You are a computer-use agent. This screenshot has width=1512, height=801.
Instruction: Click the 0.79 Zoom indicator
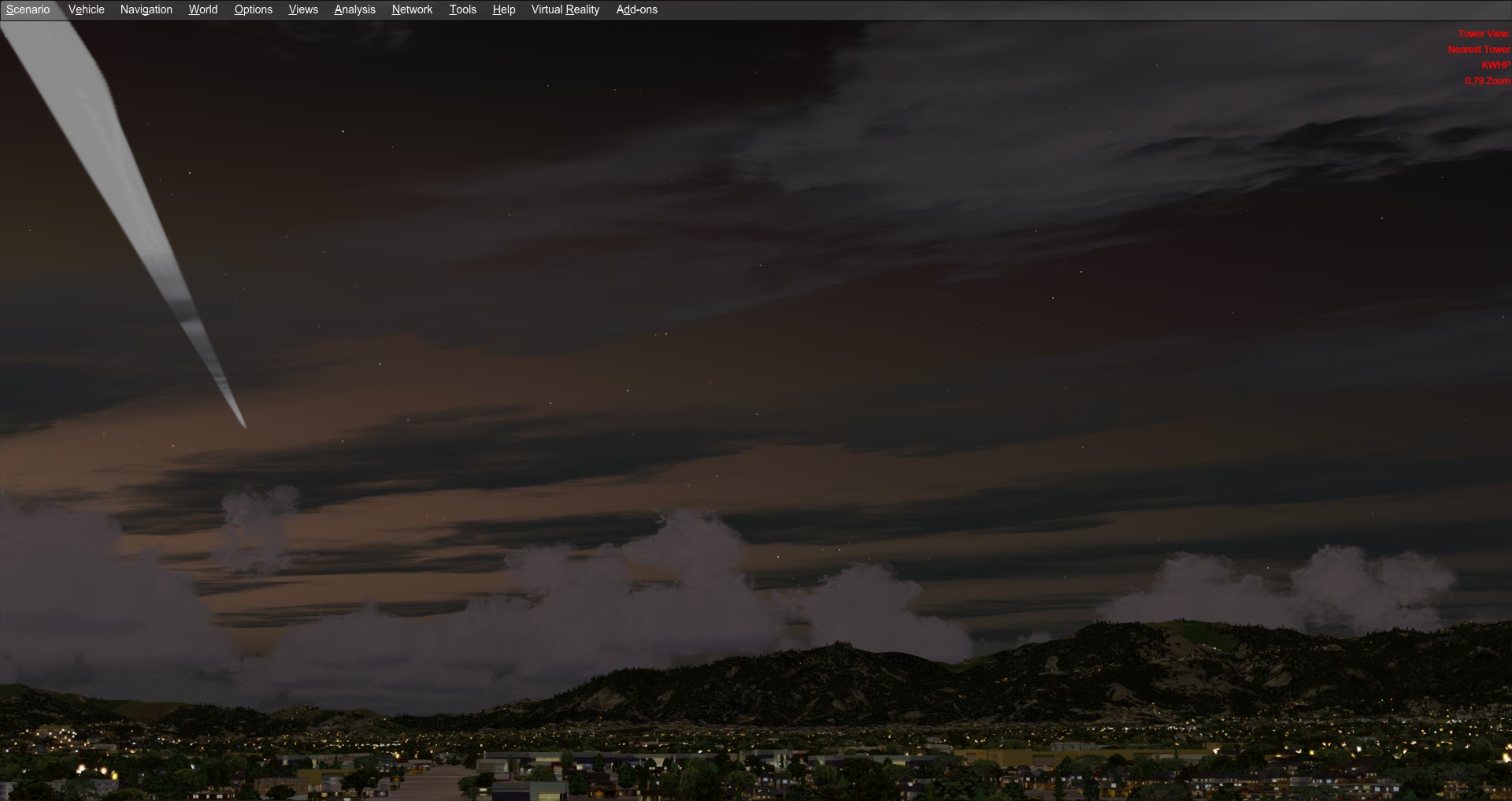[x=1487, y=81]
